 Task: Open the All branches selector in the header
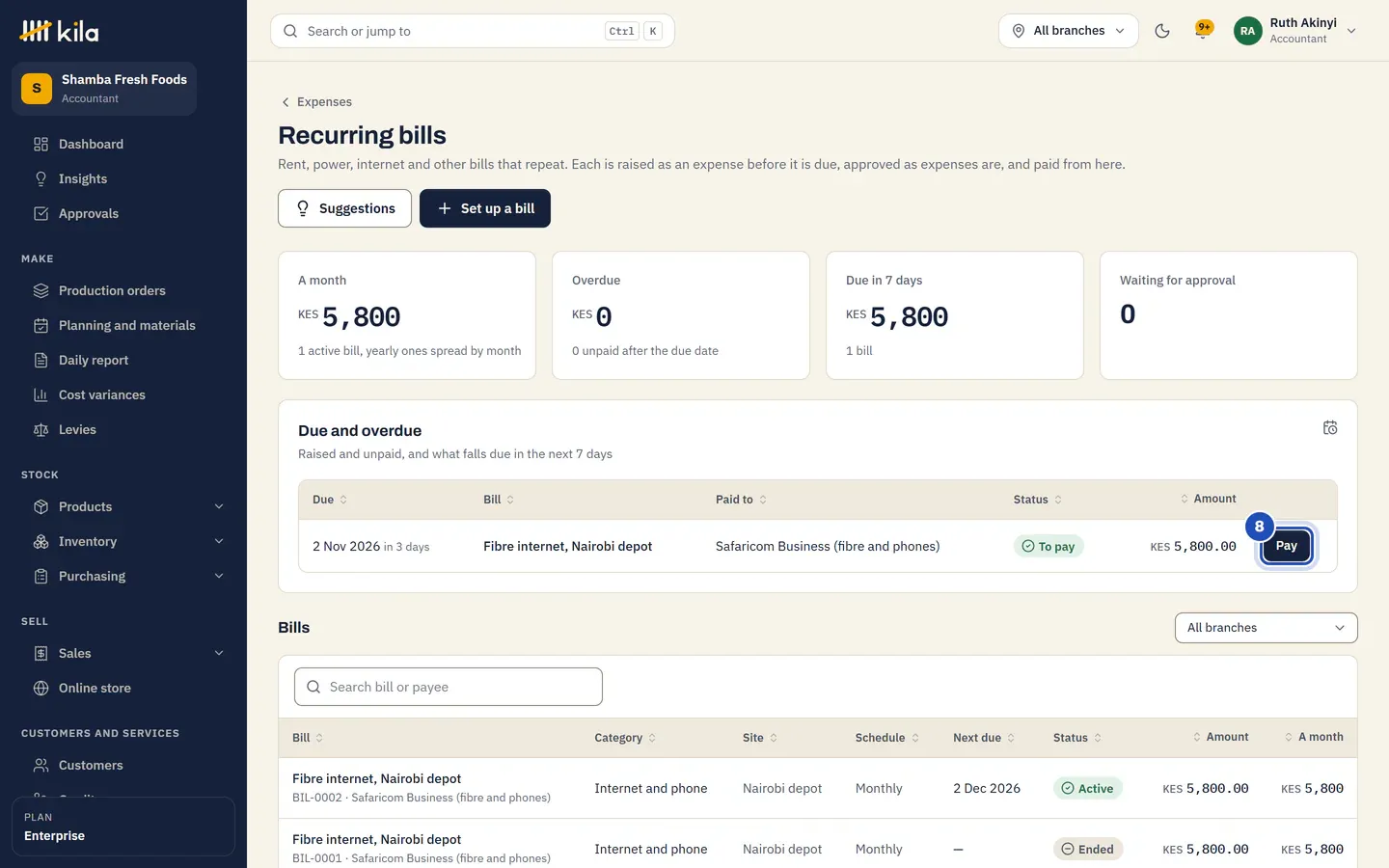pyautogui.click(x=1069, y=31)
